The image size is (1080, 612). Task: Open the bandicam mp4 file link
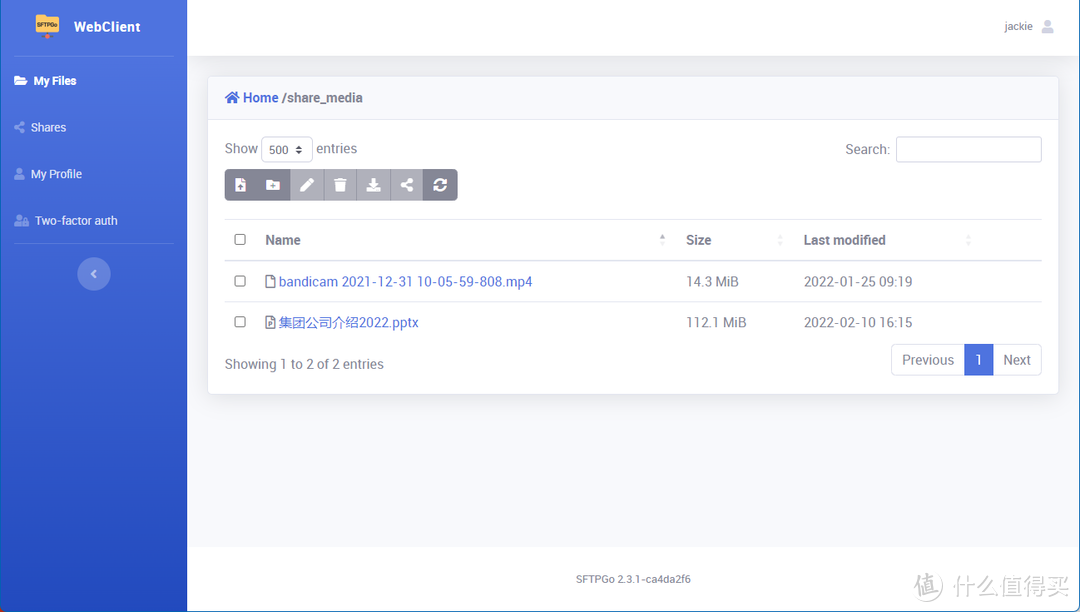pyautogui.click(x=405, y=282)
